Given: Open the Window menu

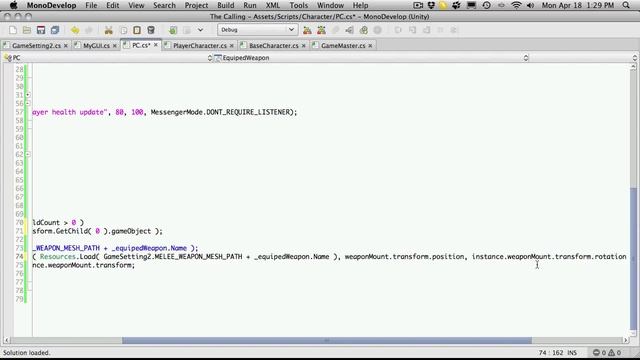Looking at the screenshot, I should click(x=330, y=5).
